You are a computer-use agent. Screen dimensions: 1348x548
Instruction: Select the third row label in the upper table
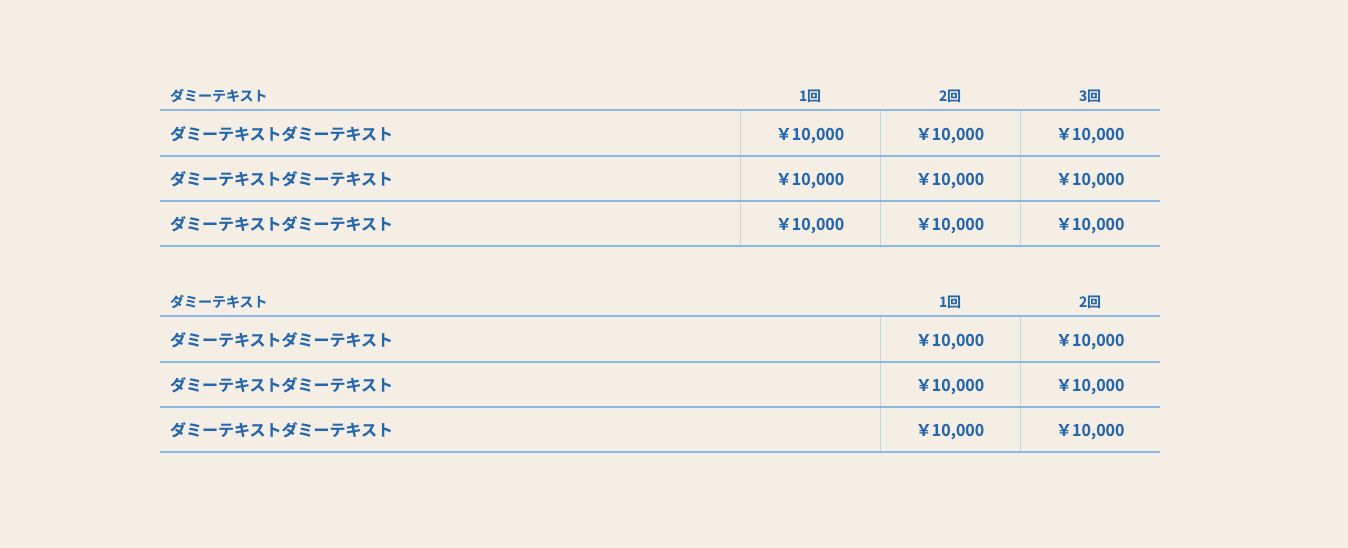point(281,224)
